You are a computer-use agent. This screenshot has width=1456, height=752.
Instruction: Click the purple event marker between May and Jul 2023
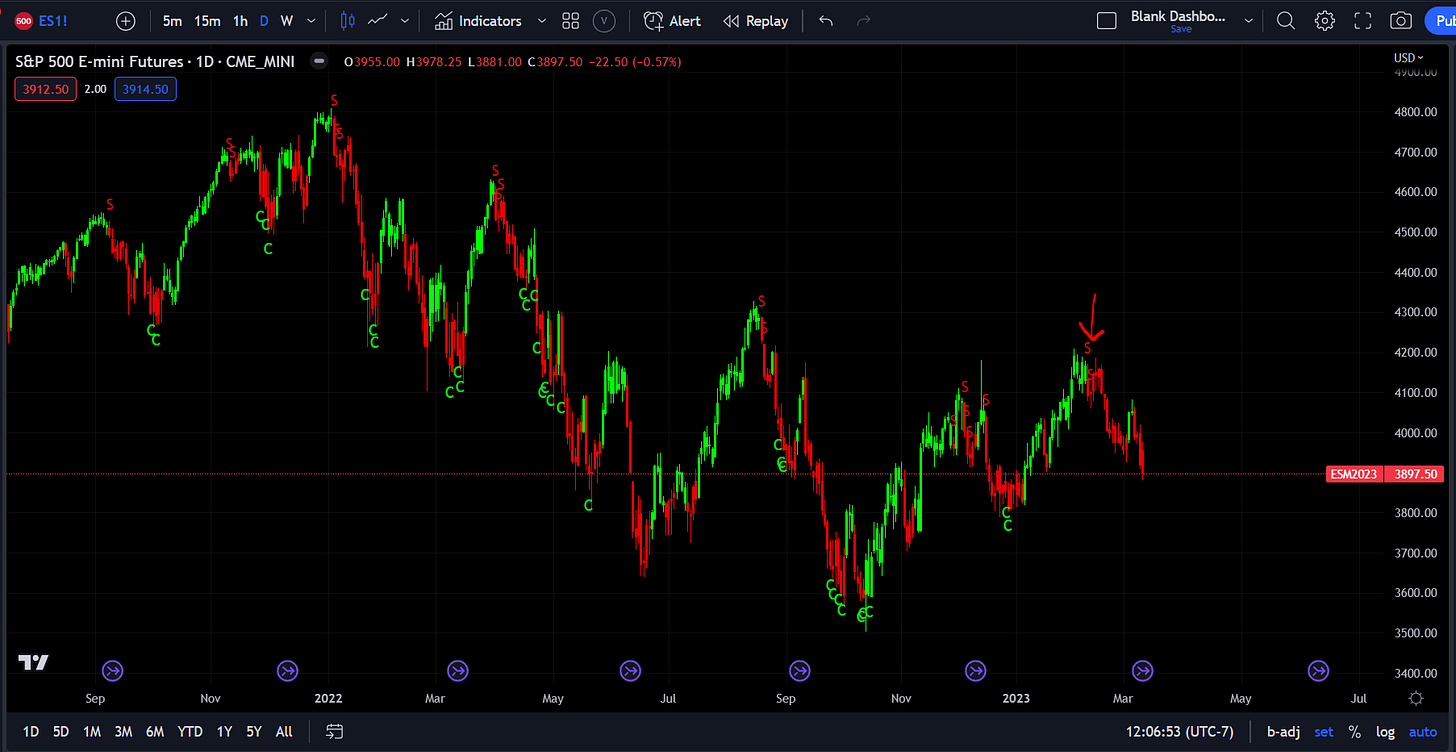(1319, 671)
